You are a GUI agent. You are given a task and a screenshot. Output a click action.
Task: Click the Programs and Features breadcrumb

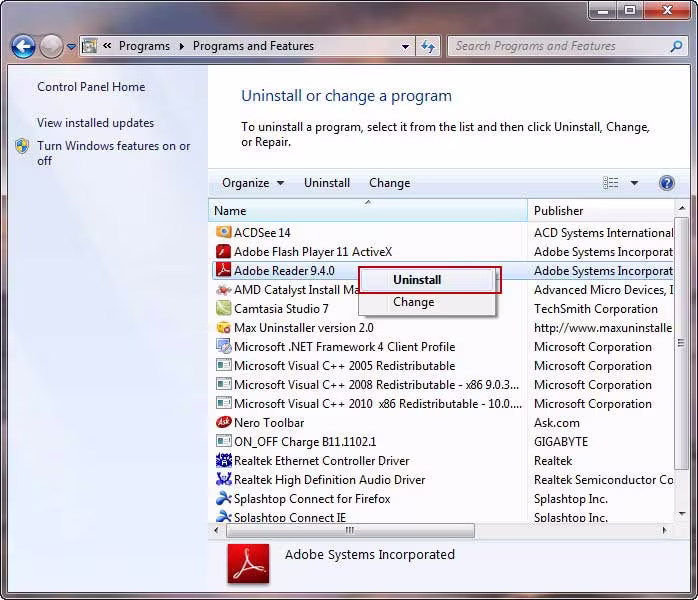tap(253, 46)
